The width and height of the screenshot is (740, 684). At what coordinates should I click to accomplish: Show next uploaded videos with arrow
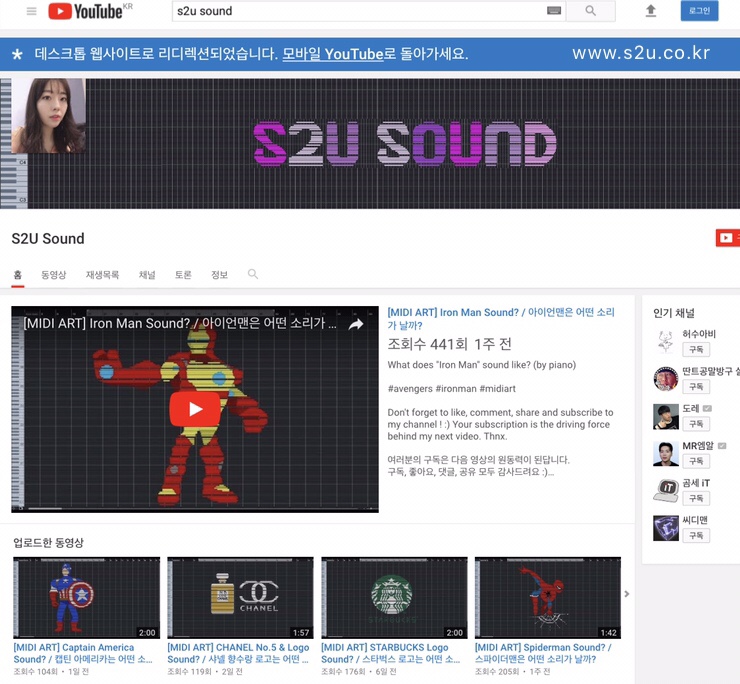point(627,594)
